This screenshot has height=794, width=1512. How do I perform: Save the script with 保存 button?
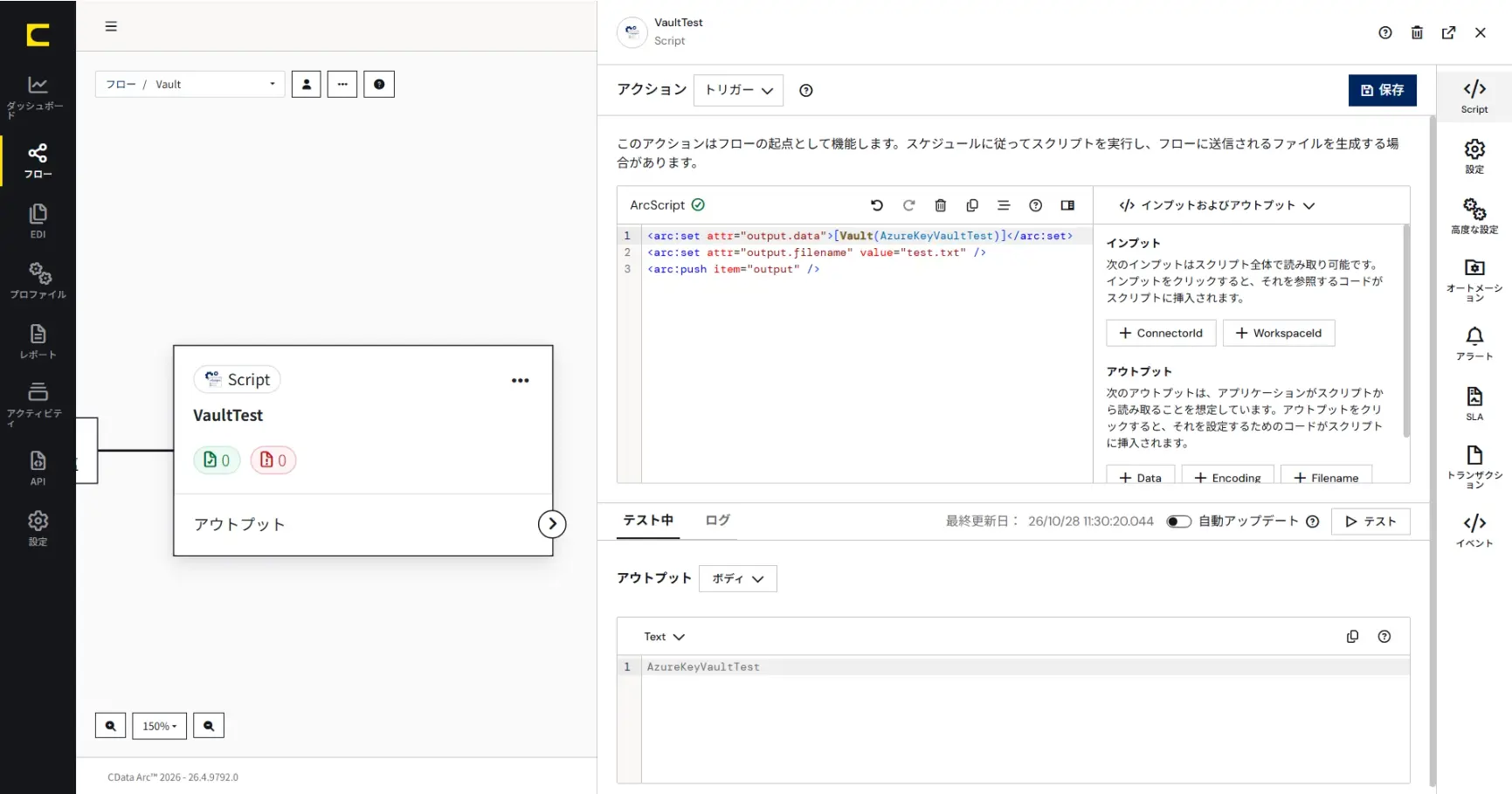pos(1382,90)
